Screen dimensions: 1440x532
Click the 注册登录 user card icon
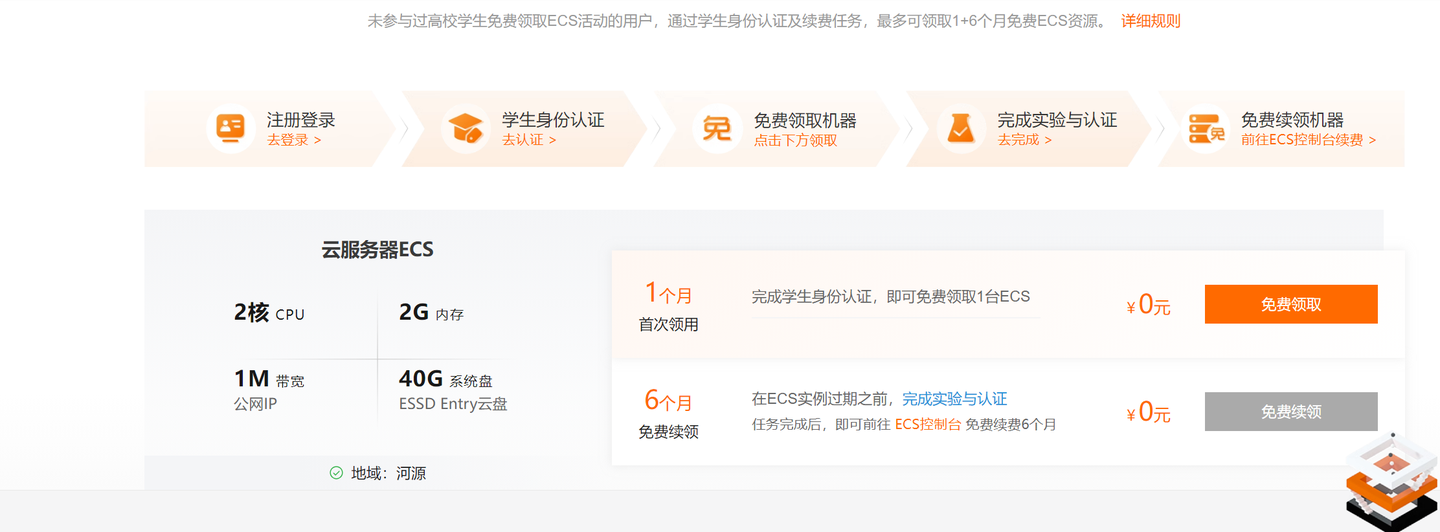[x=231, y=129]
